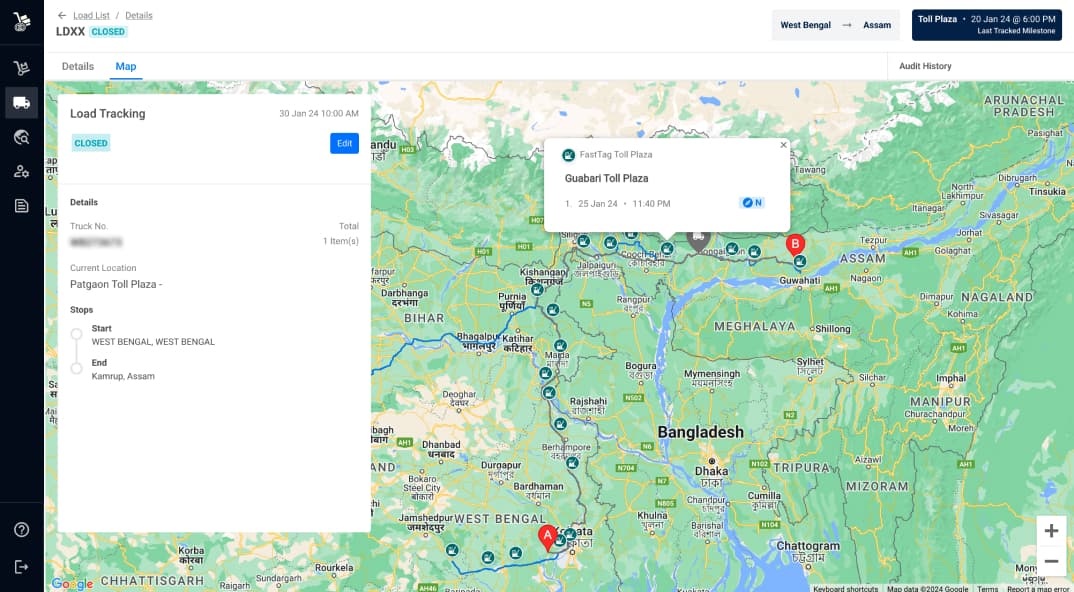The image size is (1074, 592).
Task: Open the globe search tracking icon
Action: coord(21,137)
